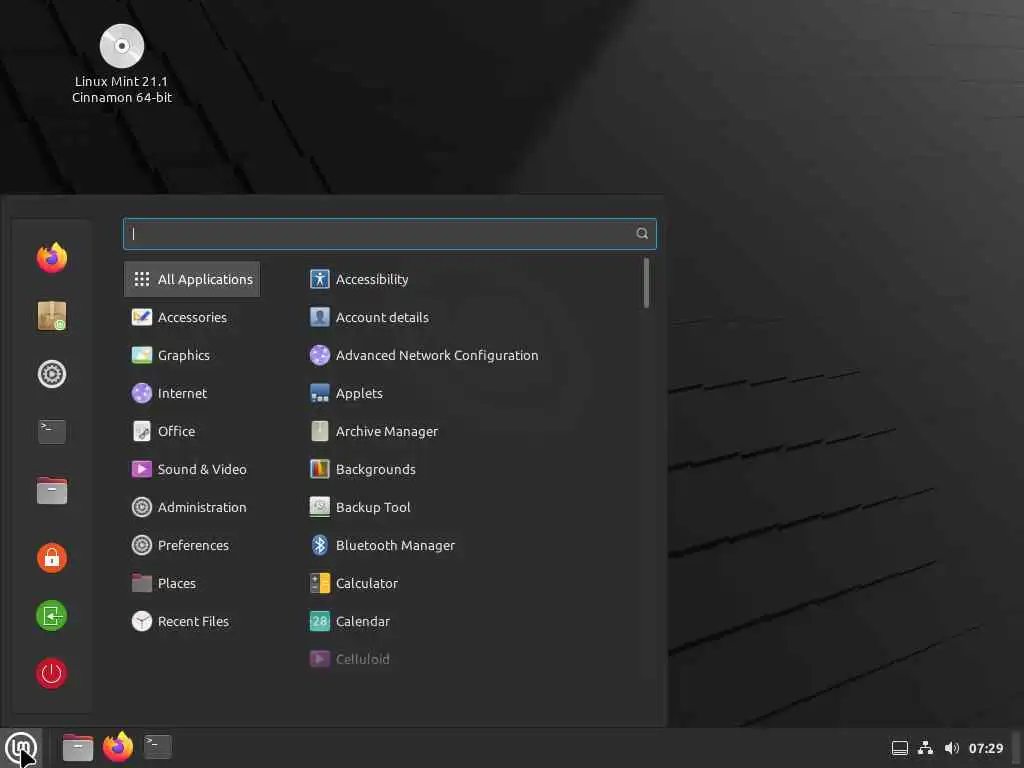Launch Calculator app

pyautogui.click(x=354, y=583)
